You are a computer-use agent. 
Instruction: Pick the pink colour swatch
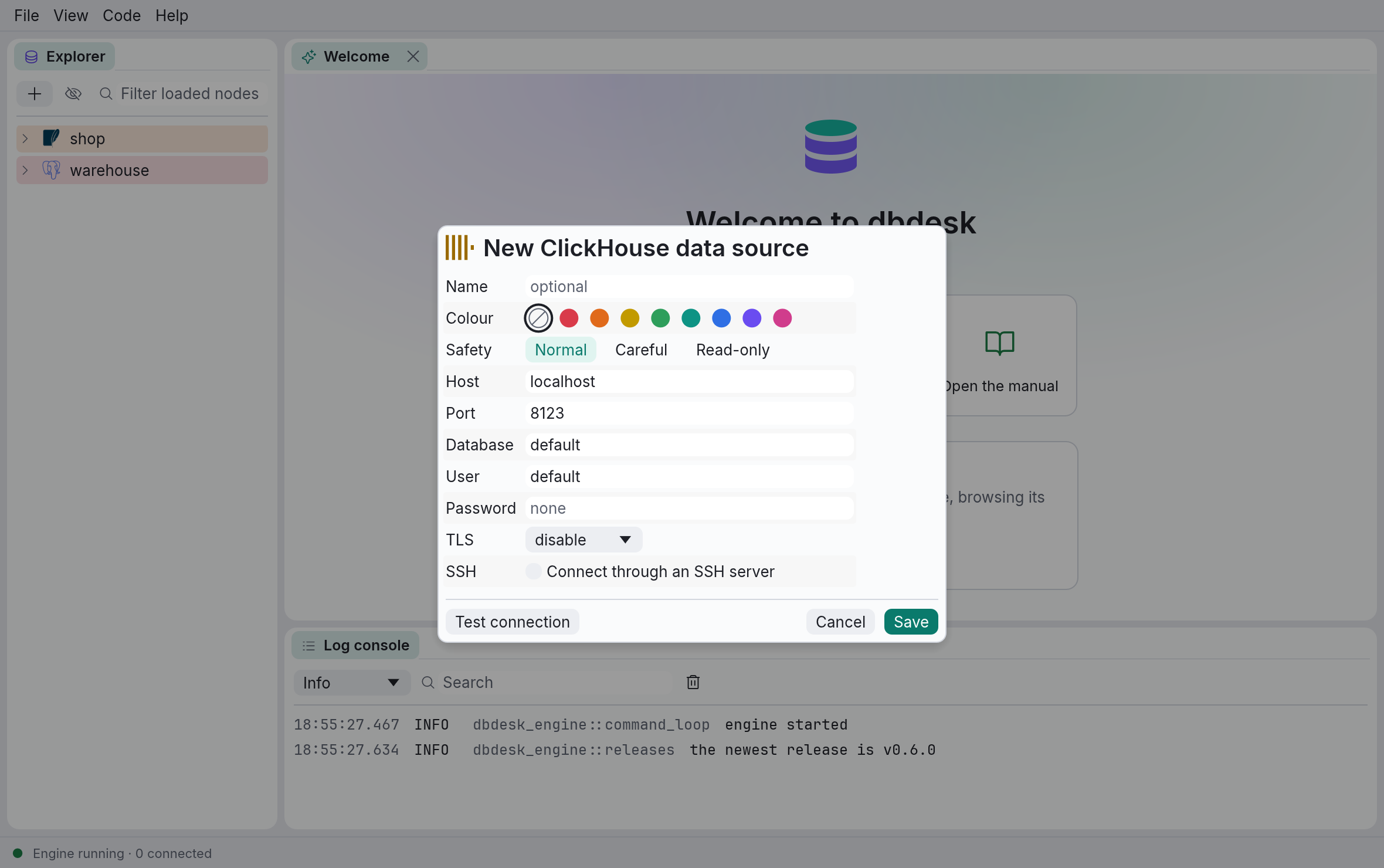tap(782, 318)
